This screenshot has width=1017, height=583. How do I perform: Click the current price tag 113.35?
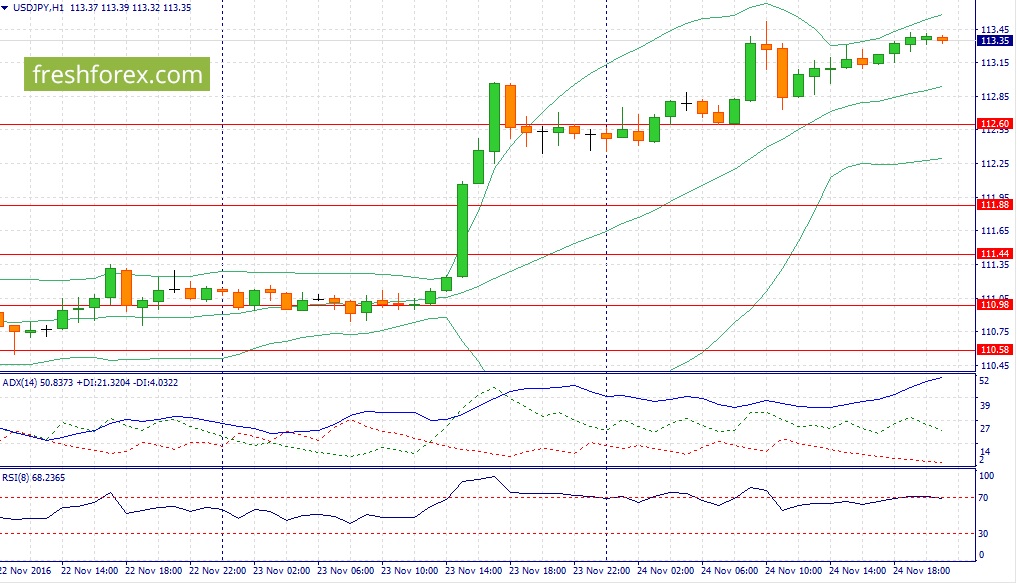(994, 41)
